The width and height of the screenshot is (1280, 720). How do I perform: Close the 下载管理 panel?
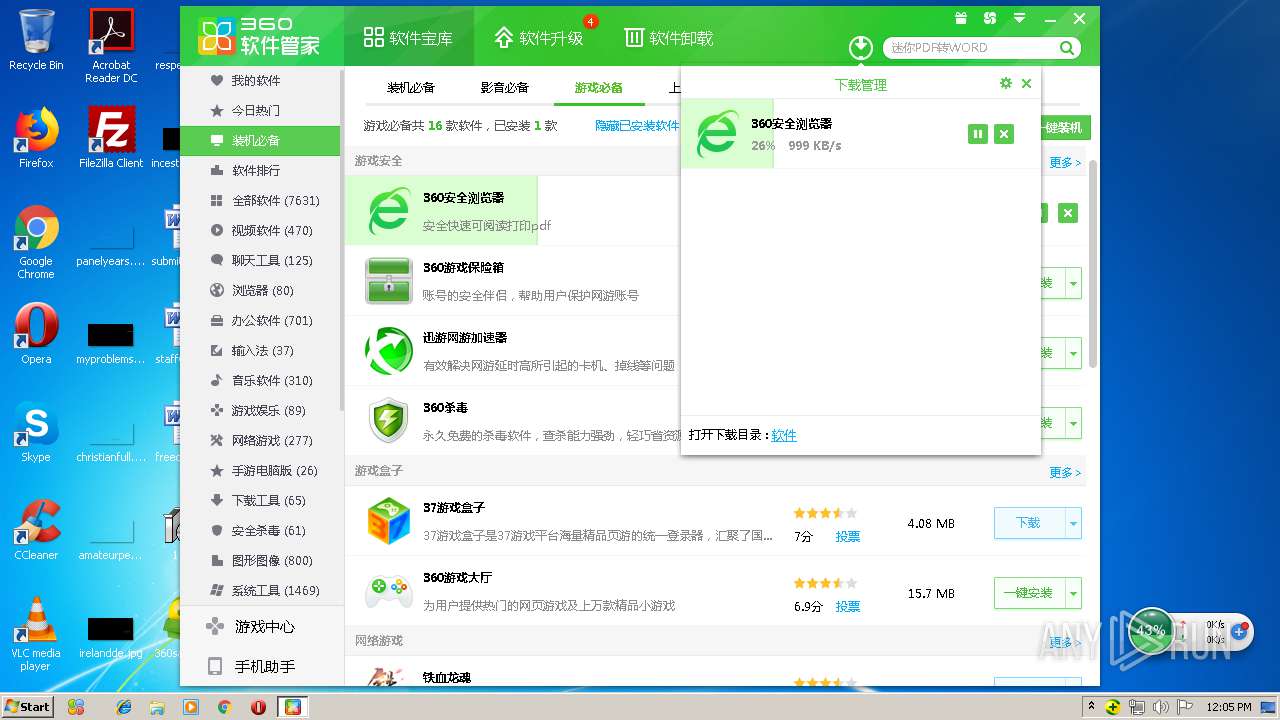pos(1026,84)
